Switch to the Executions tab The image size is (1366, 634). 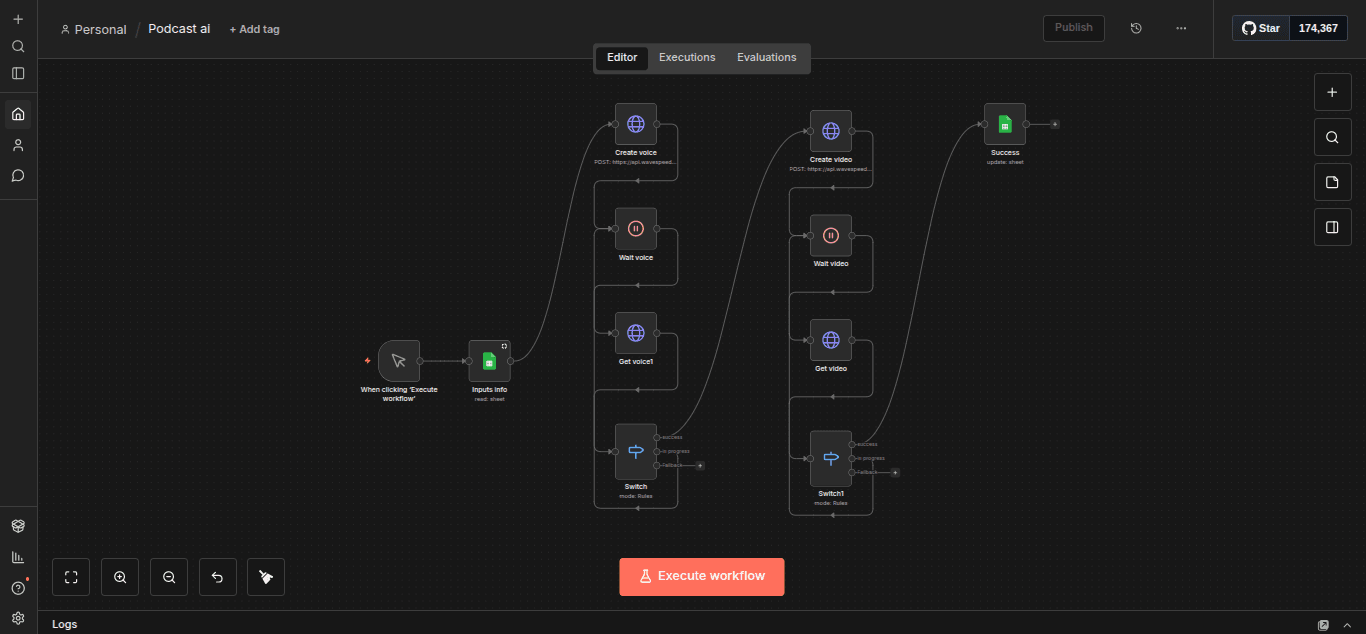[687, 58]
